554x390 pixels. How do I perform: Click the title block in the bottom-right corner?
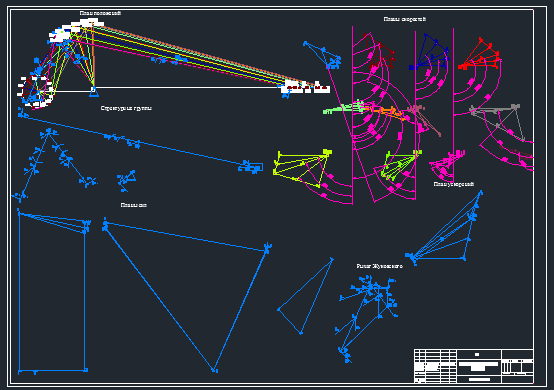pyautogui.click(x=473, y=366)
